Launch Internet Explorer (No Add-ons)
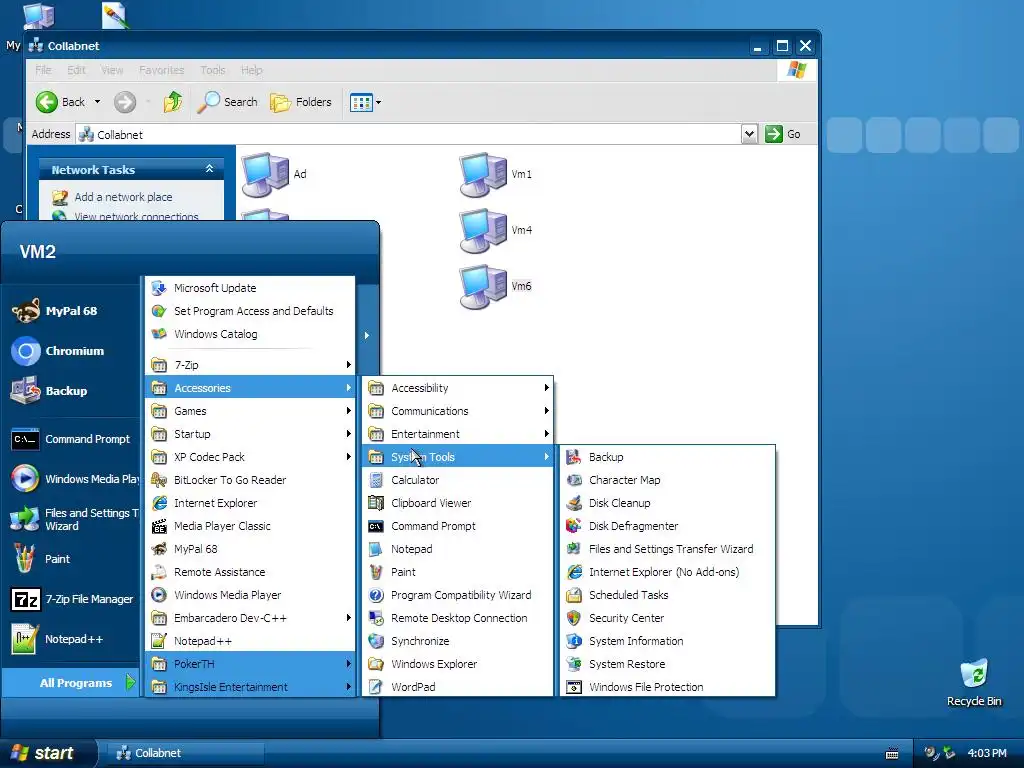The height and width of the screenshot is (768, 1024). (x=667, y=572)
